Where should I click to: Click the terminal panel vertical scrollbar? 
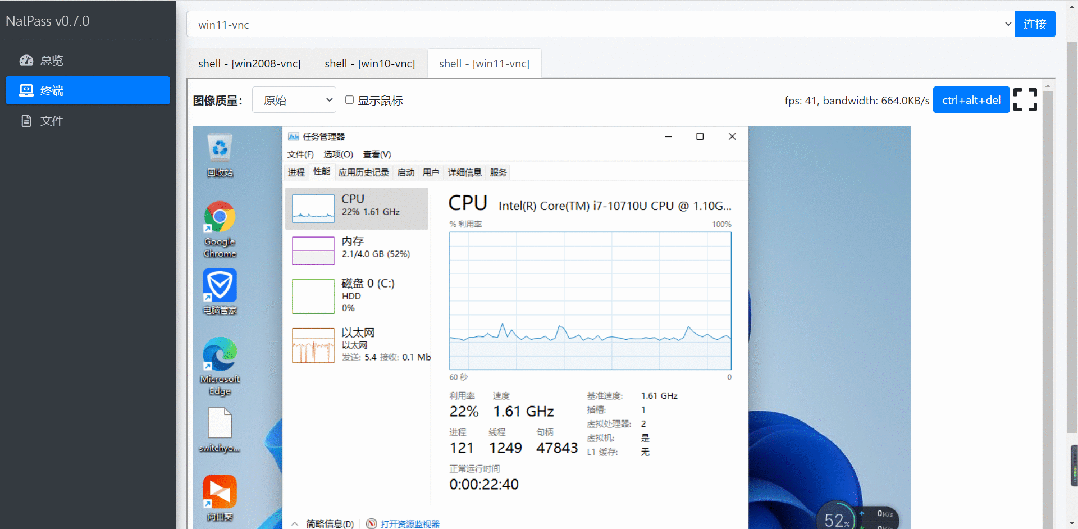click(x=1048, y=303)
